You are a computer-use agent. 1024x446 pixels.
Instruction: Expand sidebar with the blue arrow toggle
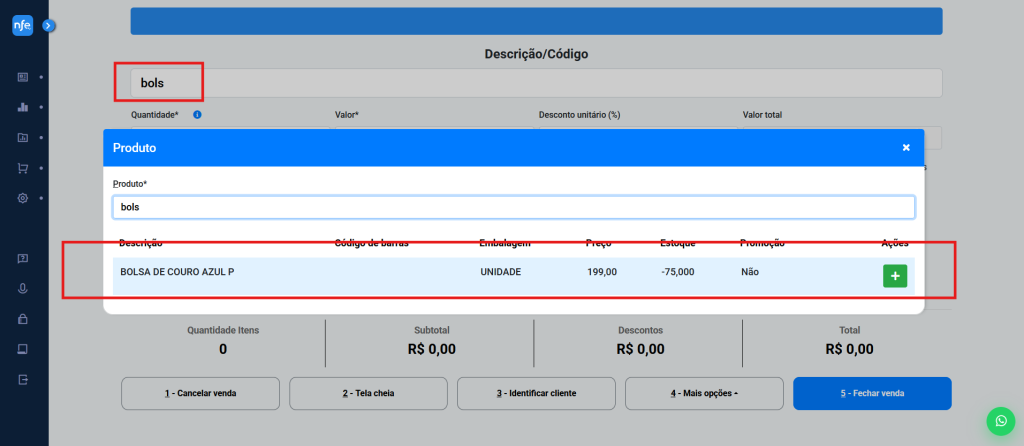pos(48,26)
